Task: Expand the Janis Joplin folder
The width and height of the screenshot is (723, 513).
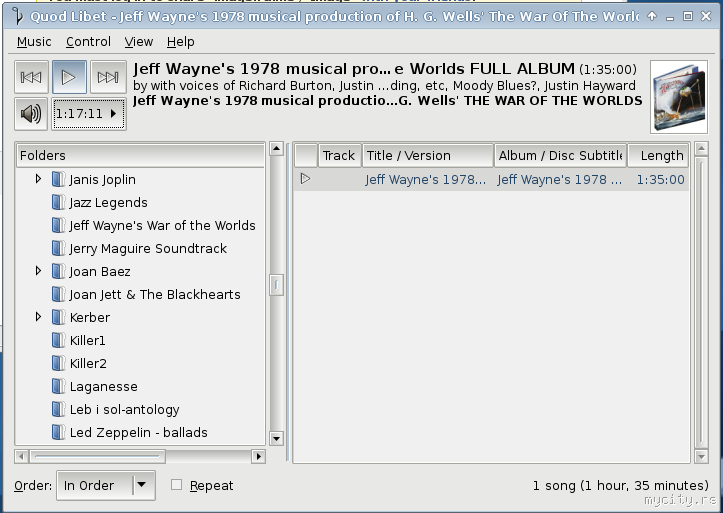Action: [38, 179]
